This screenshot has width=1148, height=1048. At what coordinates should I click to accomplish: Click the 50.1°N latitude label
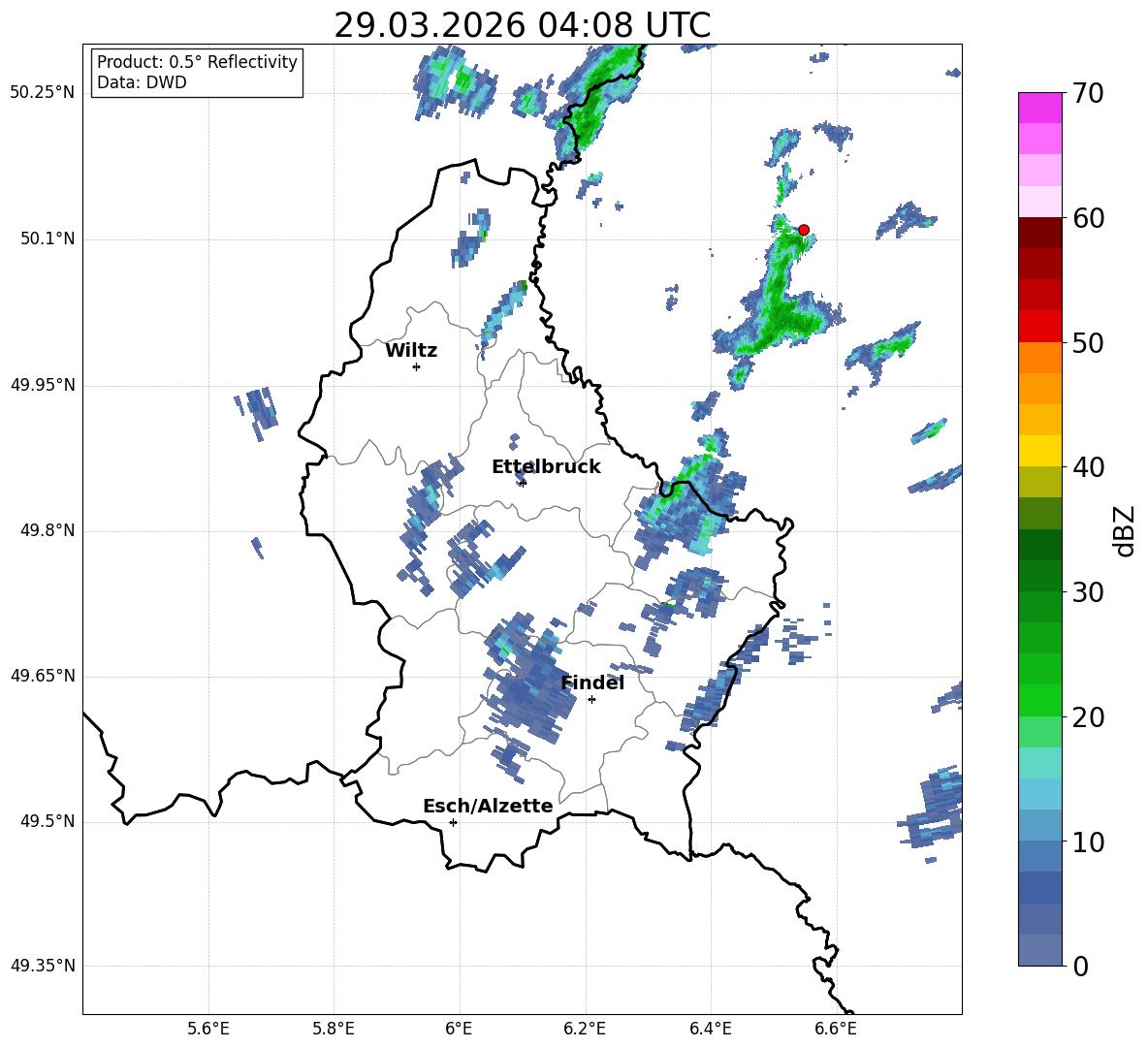coord(47,239)
